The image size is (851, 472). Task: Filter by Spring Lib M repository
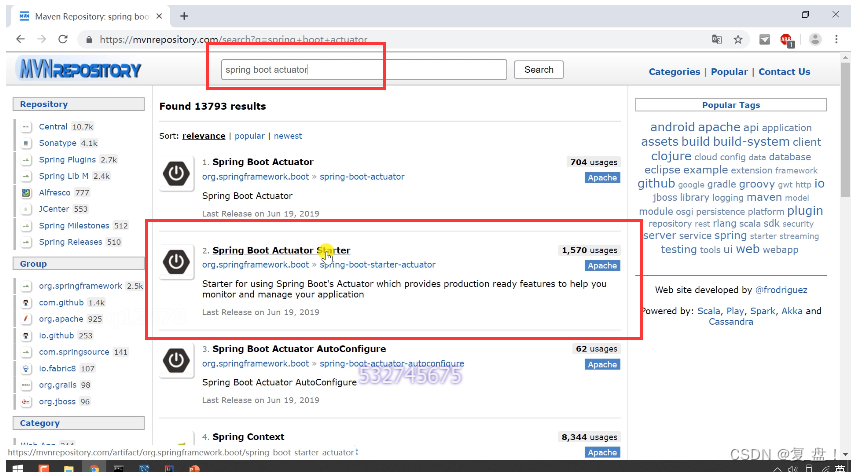pyautogui.click(x=63, y=176)
